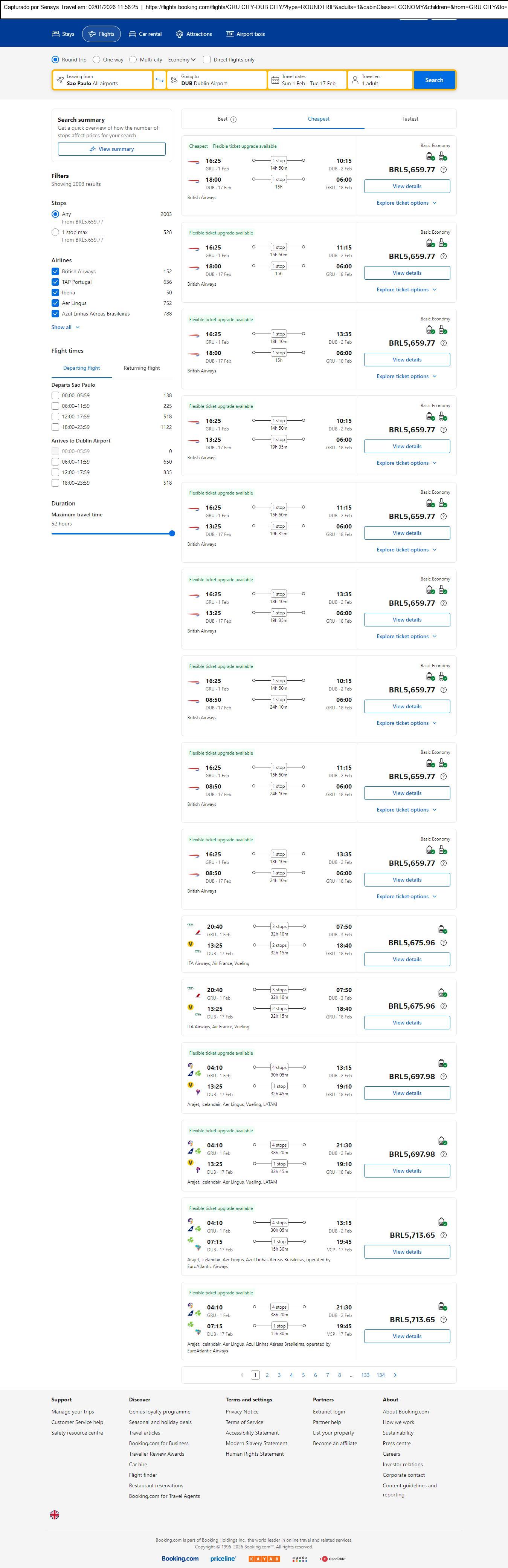Adjust the maximum travel time slider handle

pos(172,533)
